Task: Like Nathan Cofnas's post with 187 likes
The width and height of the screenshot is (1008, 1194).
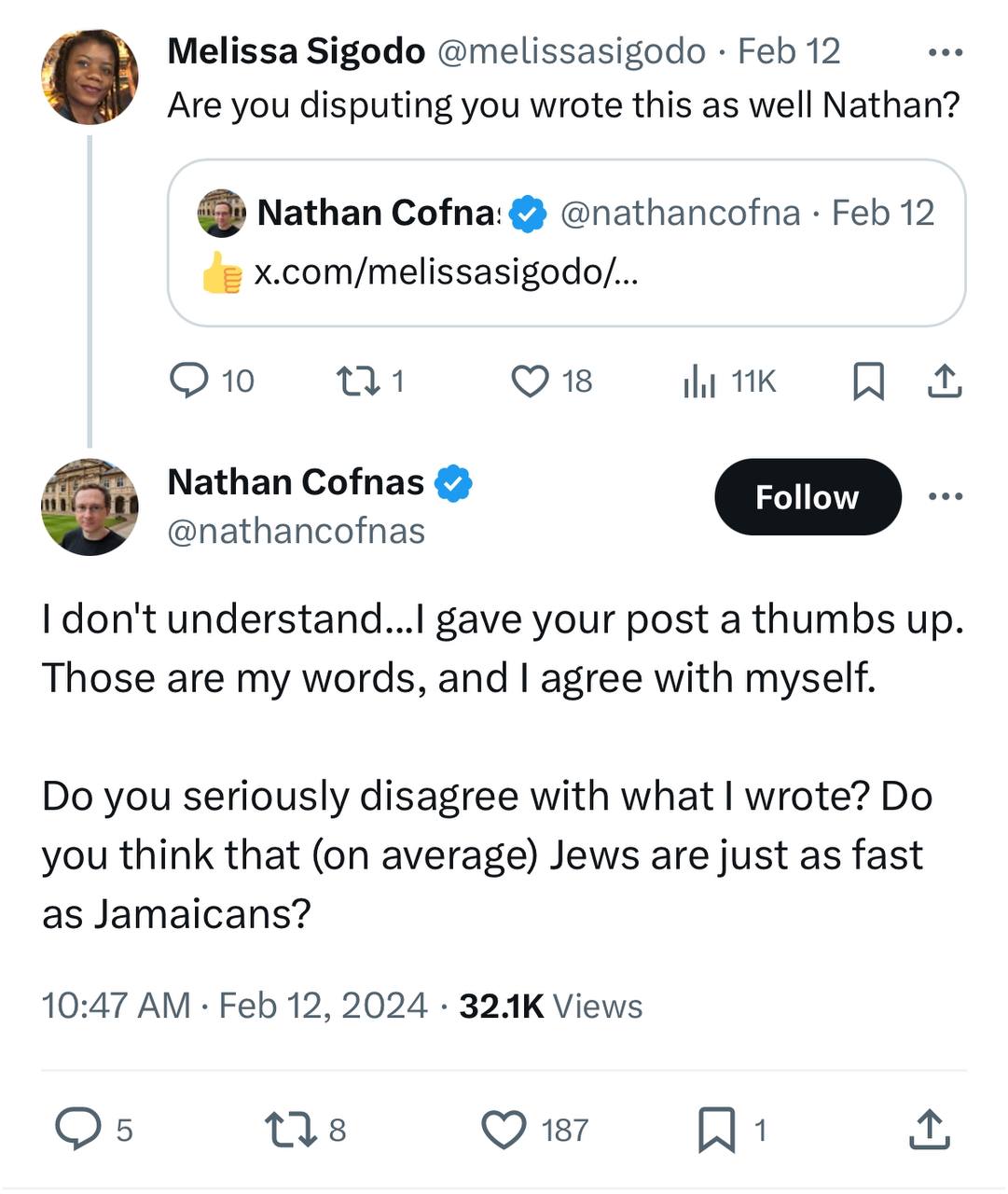Action: (504, 1129)
